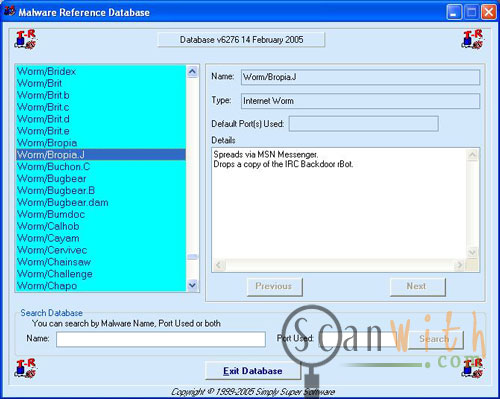Click the malware list scrollbar thumb
Viewport: 500px width, 399px height.
[192, 257]
